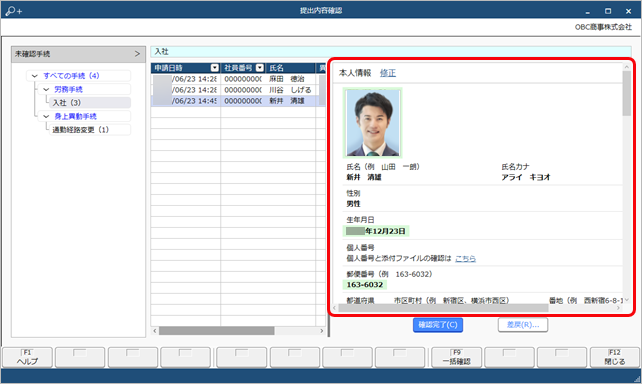The image size is (642, 384).
Task: Click the 修正 link beside 本人情報
Action: pyautogui.click(x=388, y=73)
